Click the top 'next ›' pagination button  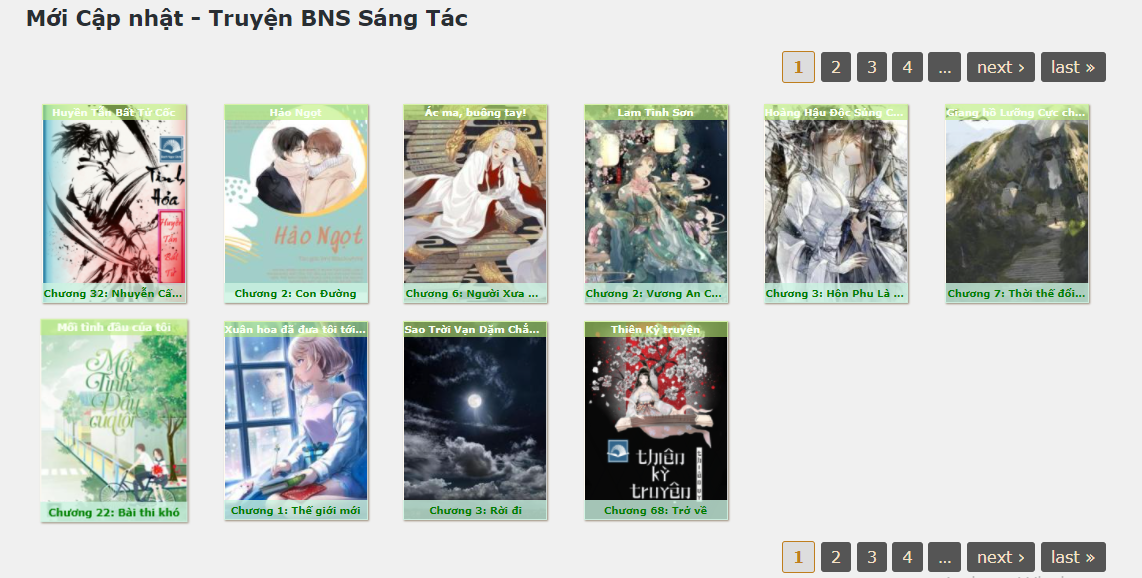coord(1001,67)
